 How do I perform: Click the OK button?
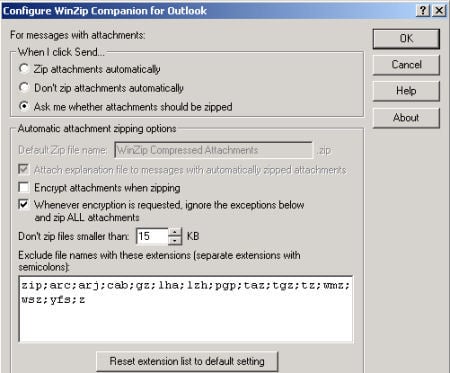[406, 39]
